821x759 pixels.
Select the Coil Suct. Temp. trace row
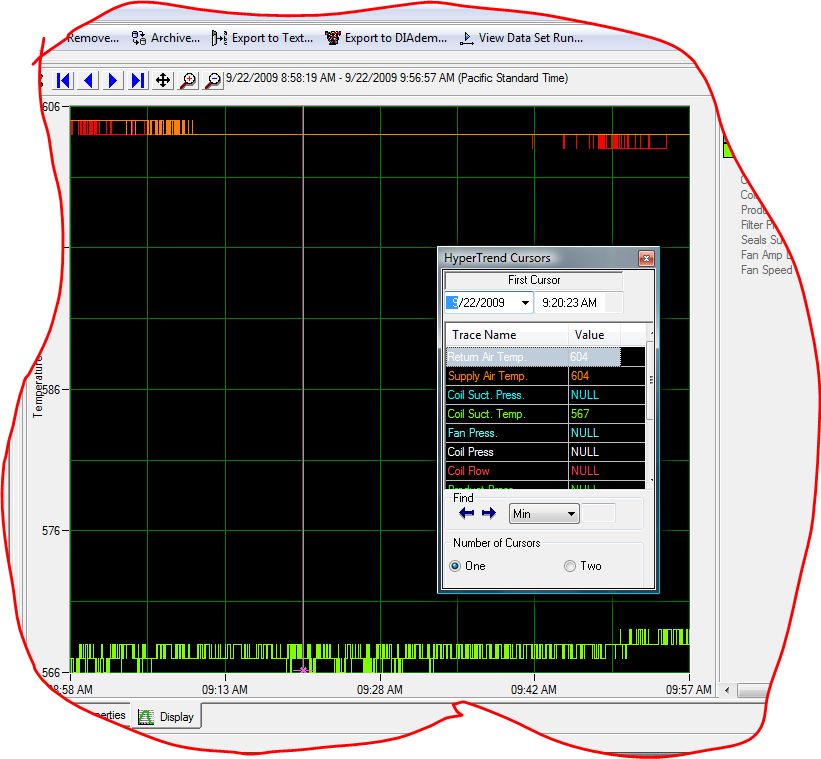point(545,414)
